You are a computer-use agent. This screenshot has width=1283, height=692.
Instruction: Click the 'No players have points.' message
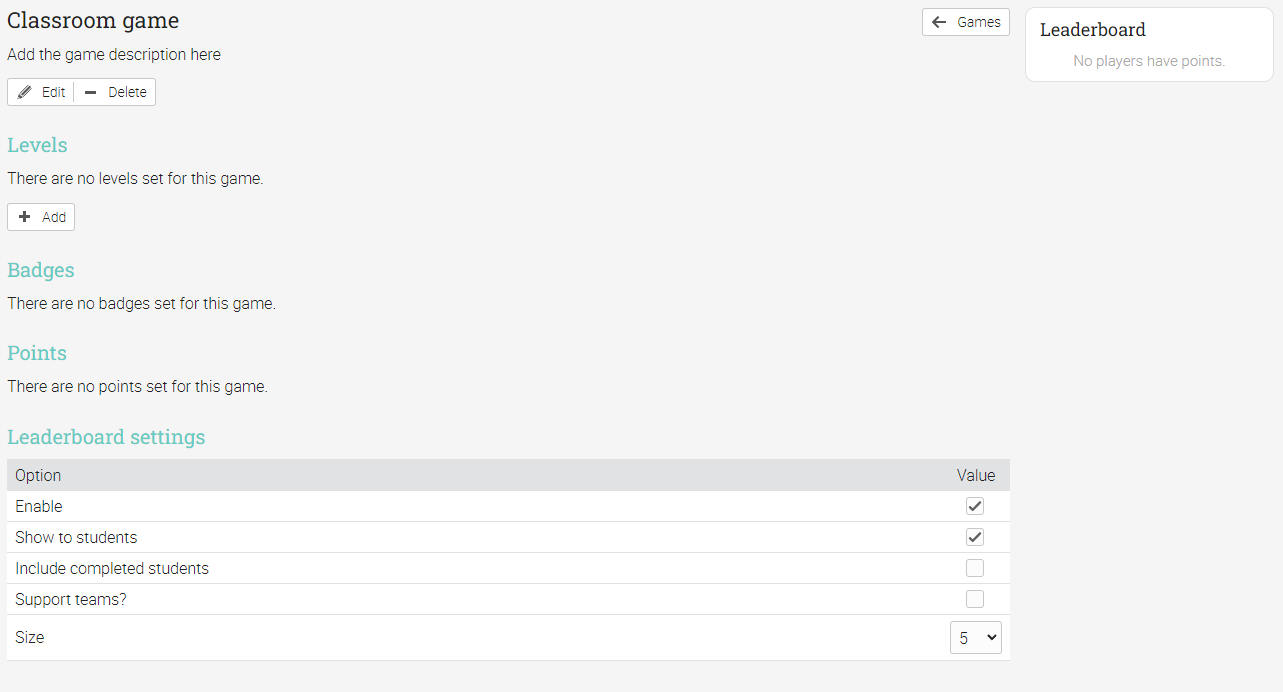(x=1149, y=61)
